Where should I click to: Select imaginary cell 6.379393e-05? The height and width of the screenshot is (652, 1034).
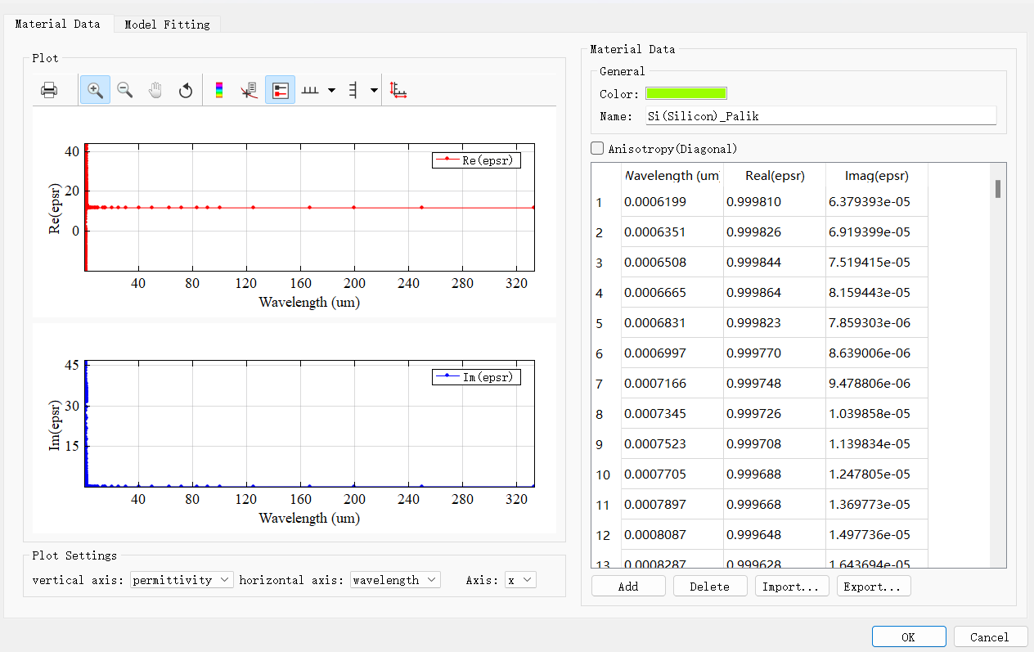tap(876, 202)
